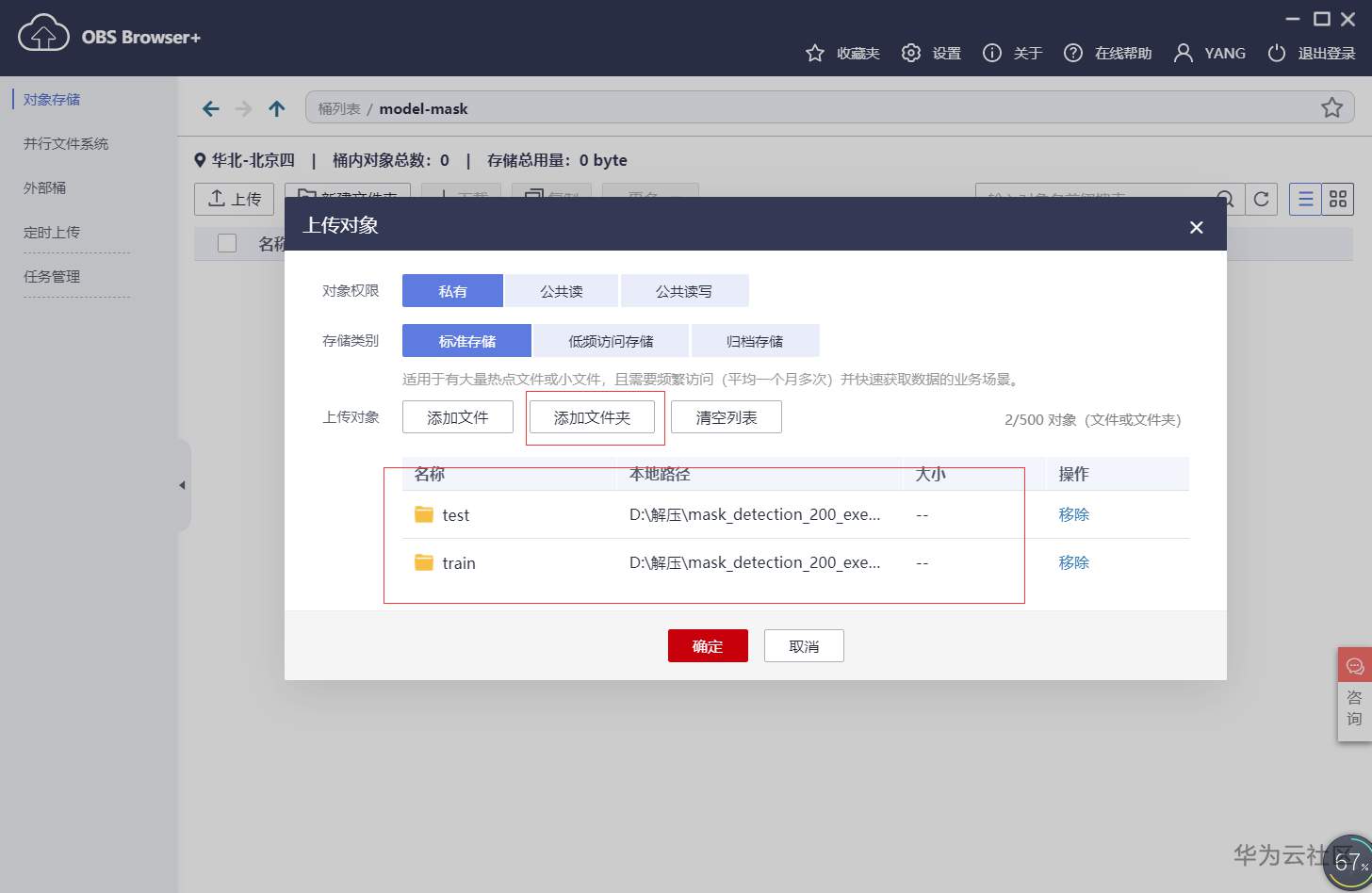Viewport: 1372px width, 893px height.
Task: Click 清空列表 to clear the list
Action: tap(727, 417)
